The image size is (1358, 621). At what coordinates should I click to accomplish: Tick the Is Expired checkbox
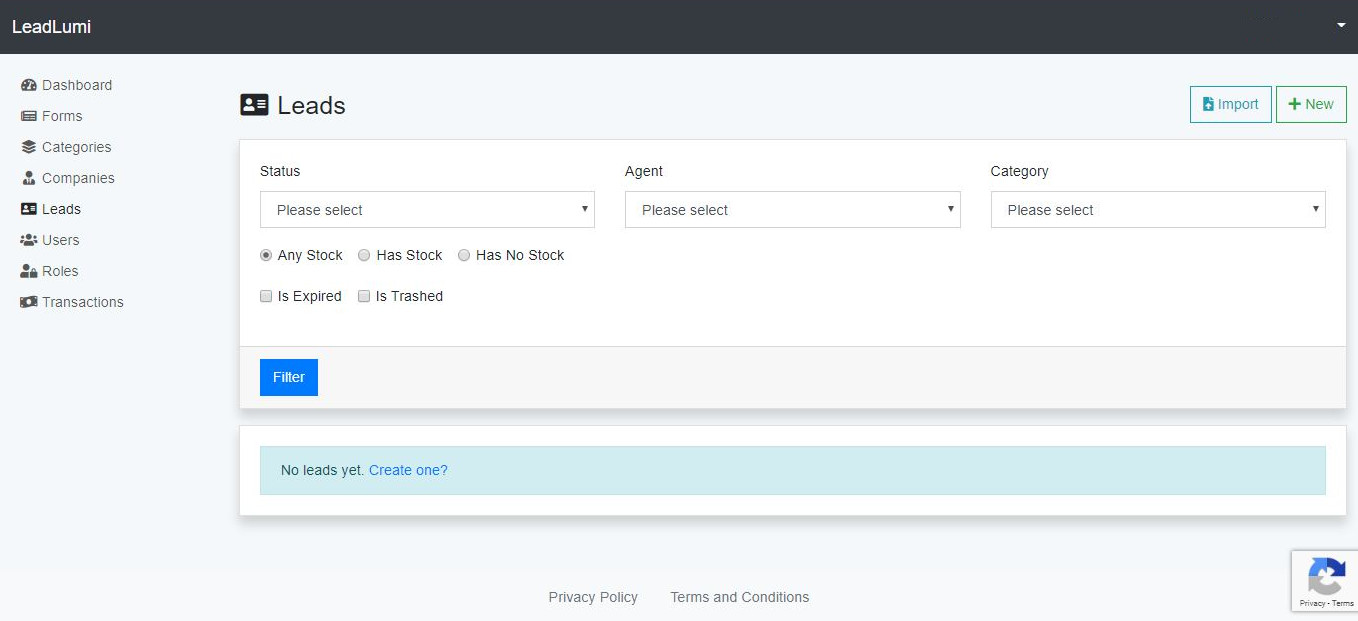point(266,296)
